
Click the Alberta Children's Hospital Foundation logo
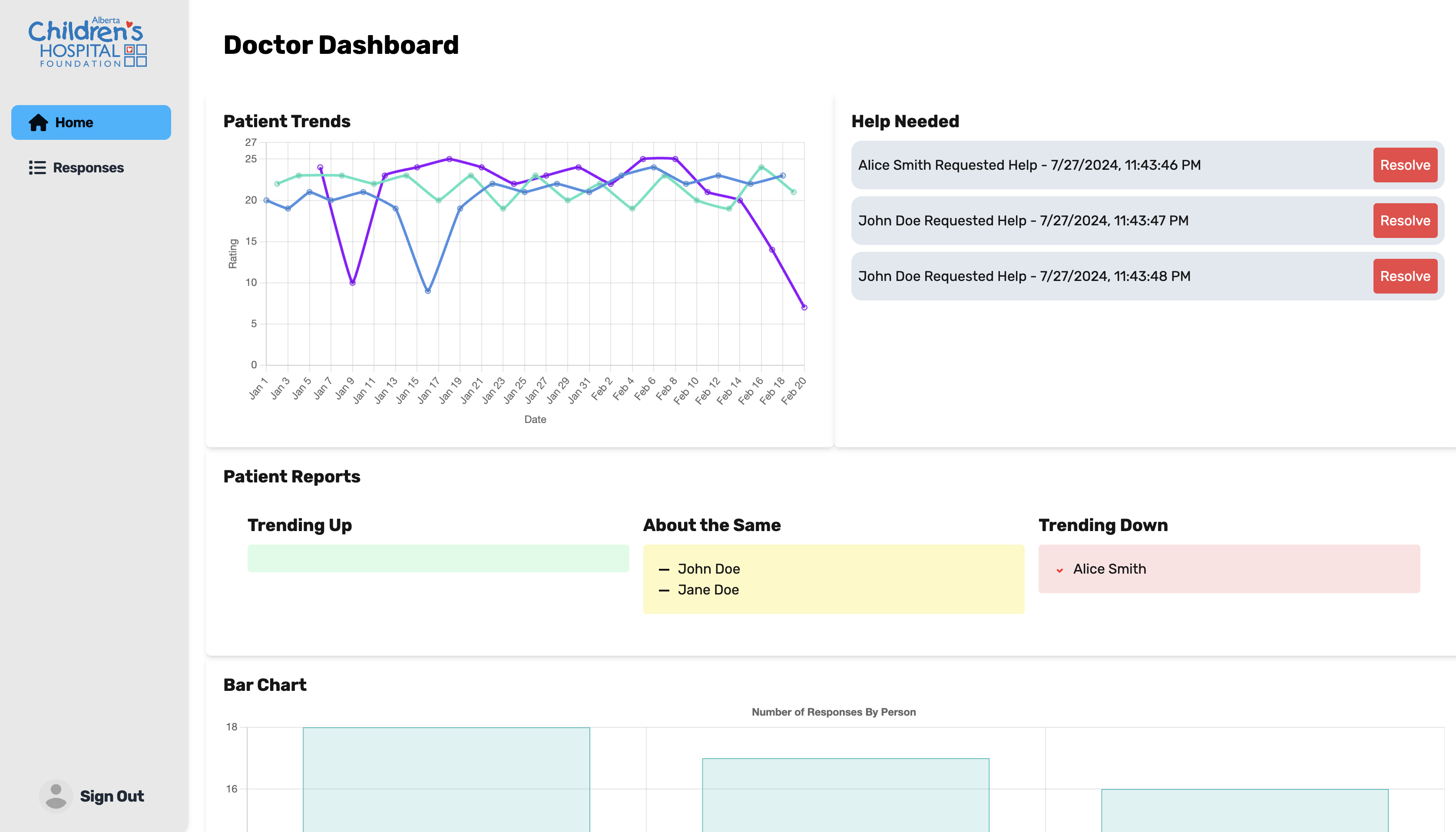pos(88,42)
